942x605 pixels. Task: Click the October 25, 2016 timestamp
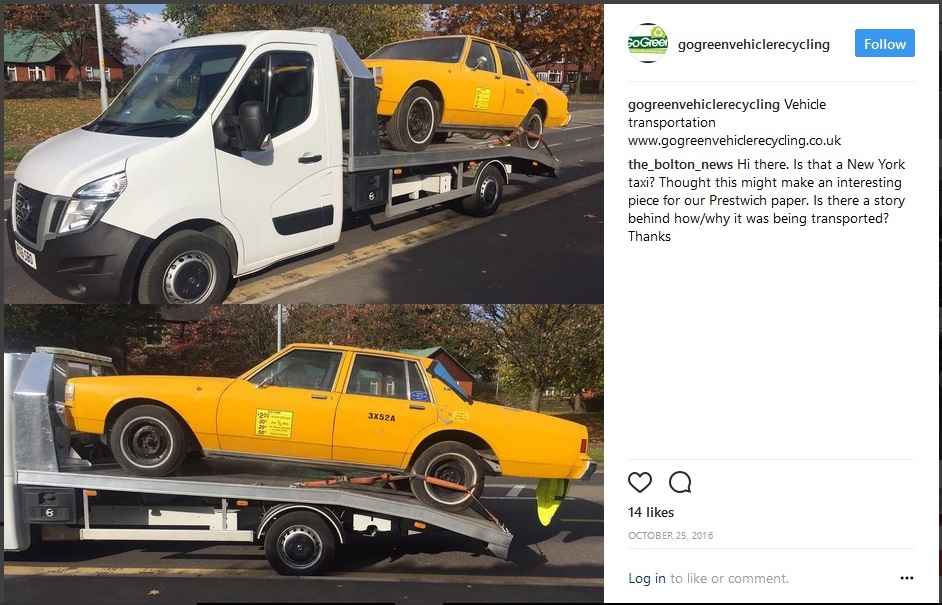click(670, 535)
